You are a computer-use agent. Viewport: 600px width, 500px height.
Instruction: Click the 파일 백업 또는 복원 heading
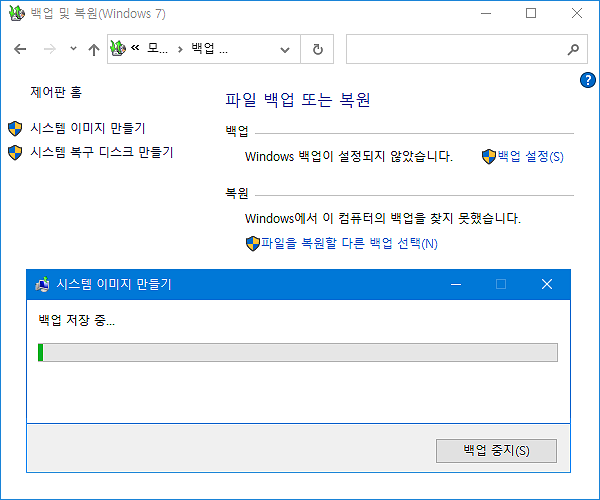tap(297, 100)
